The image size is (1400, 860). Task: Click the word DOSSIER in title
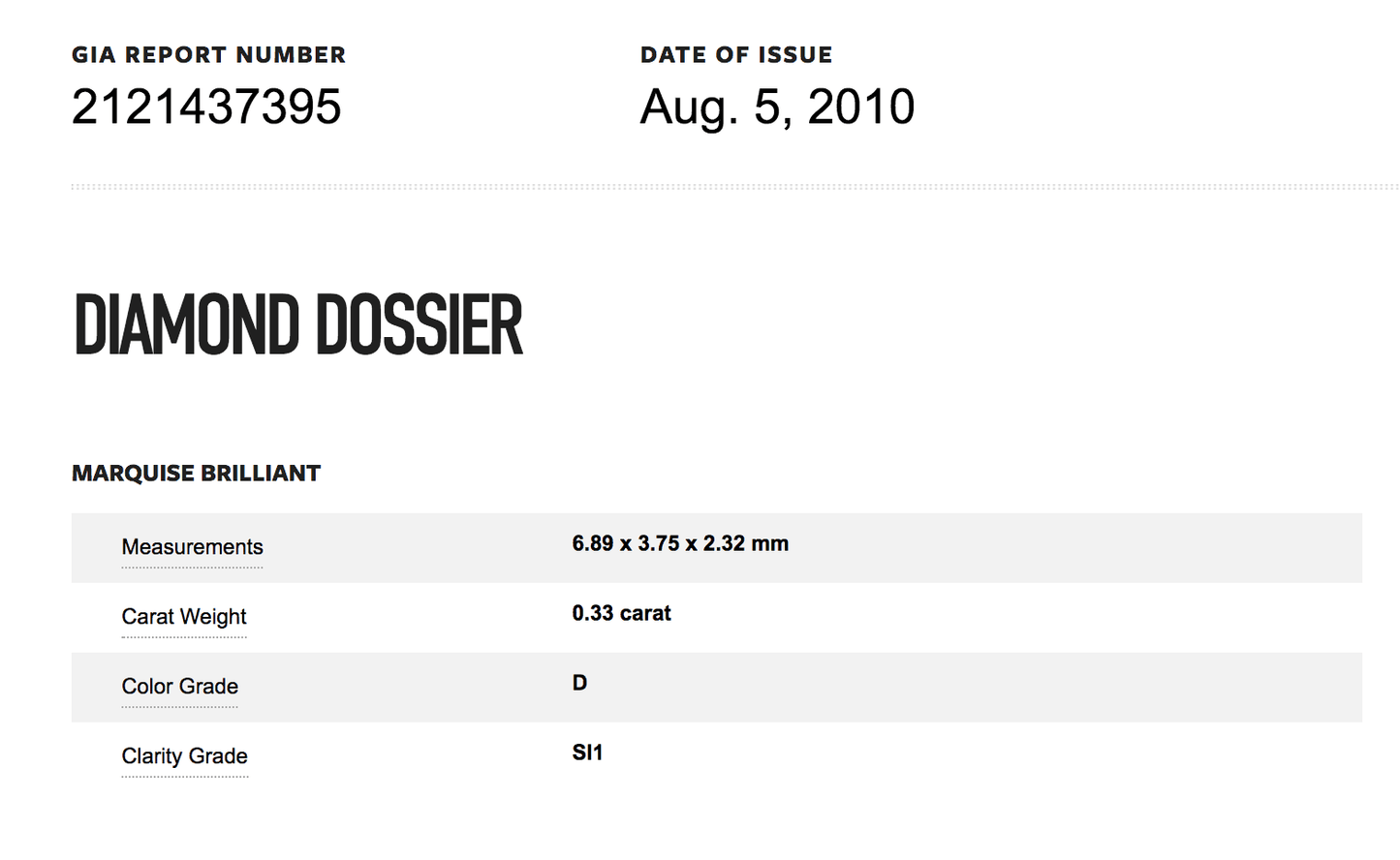tap(420, 325)
